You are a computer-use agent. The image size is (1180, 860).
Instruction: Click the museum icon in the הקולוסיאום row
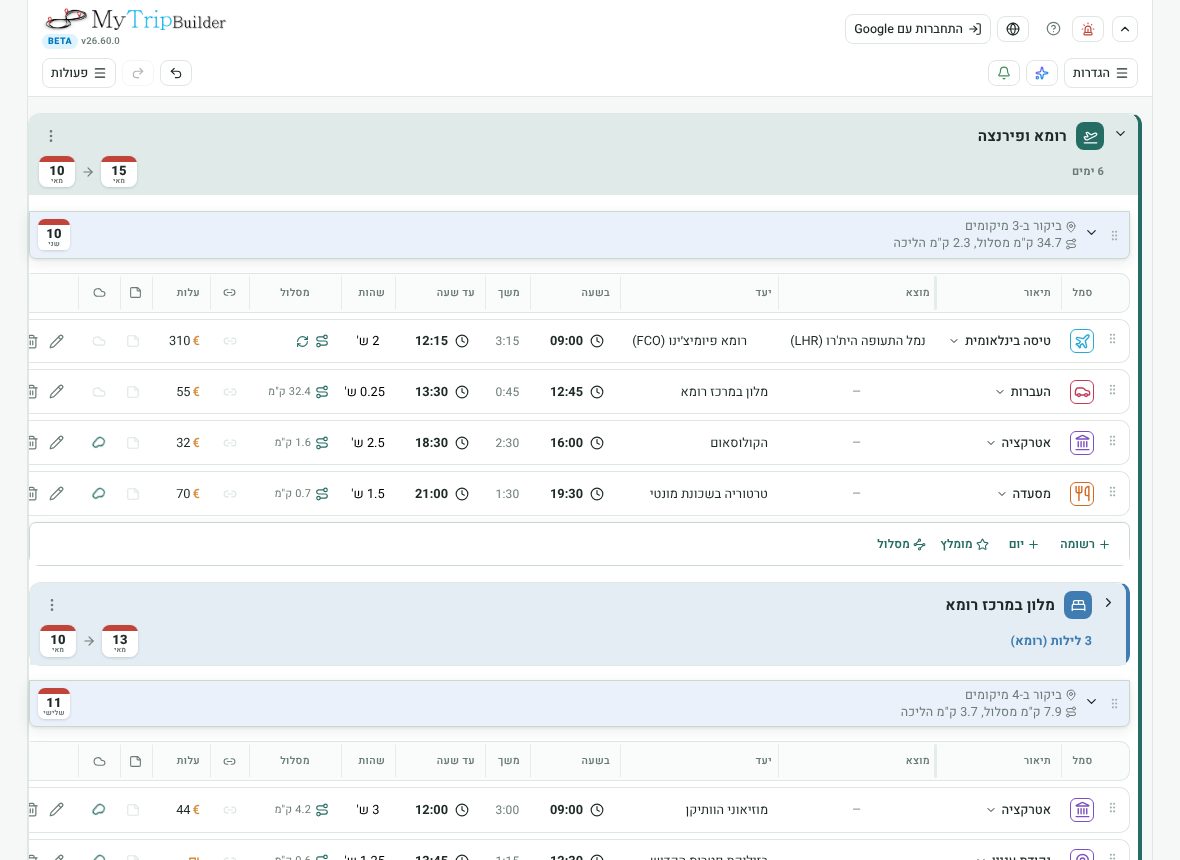click(1081, 443)
